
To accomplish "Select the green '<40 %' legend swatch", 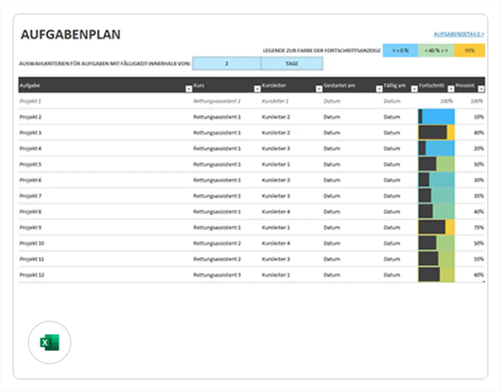I will (436, 50).
